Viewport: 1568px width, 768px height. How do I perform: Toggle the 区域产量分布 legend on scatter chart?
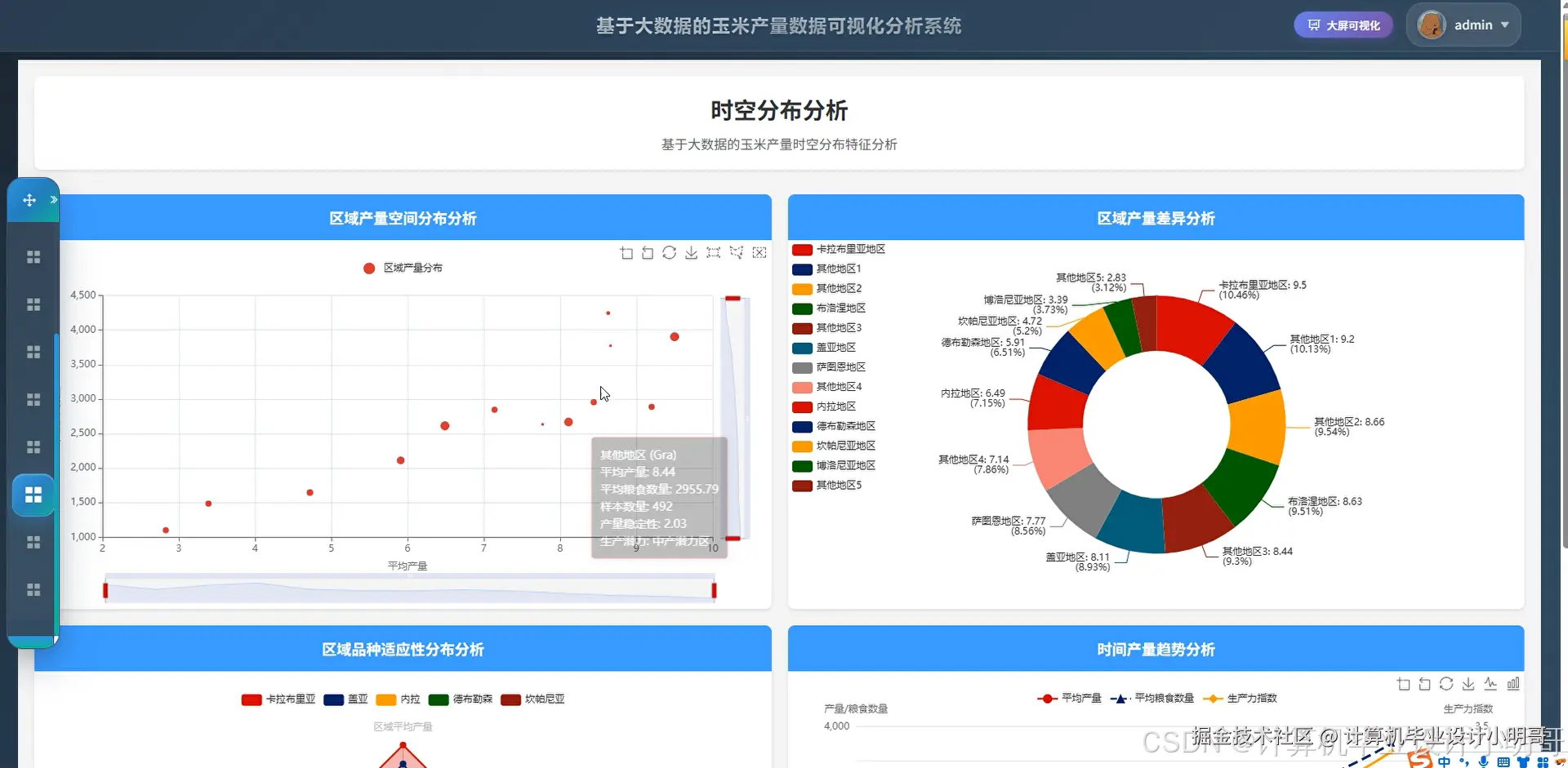pyautogui.click(x=402, y=267)
